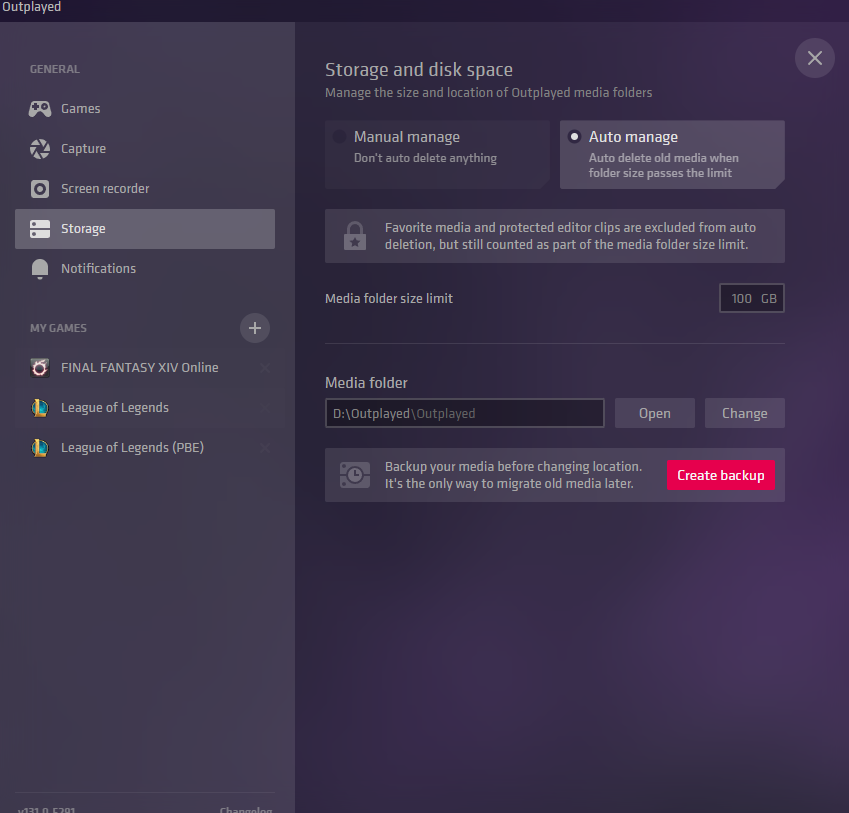Choose the Manual manage radio option
The height and width of the screenshot is (813, 849).
339,137
